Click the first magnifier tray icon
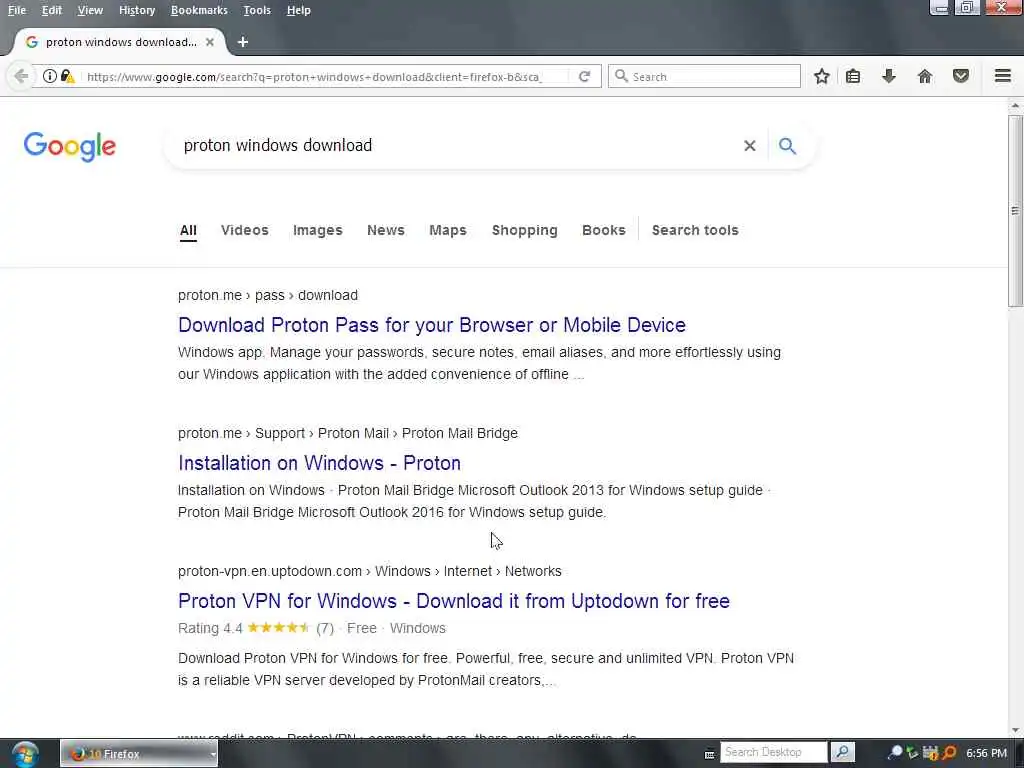The width and height of the screenshot is (1024, 768). tap(896, 752)
